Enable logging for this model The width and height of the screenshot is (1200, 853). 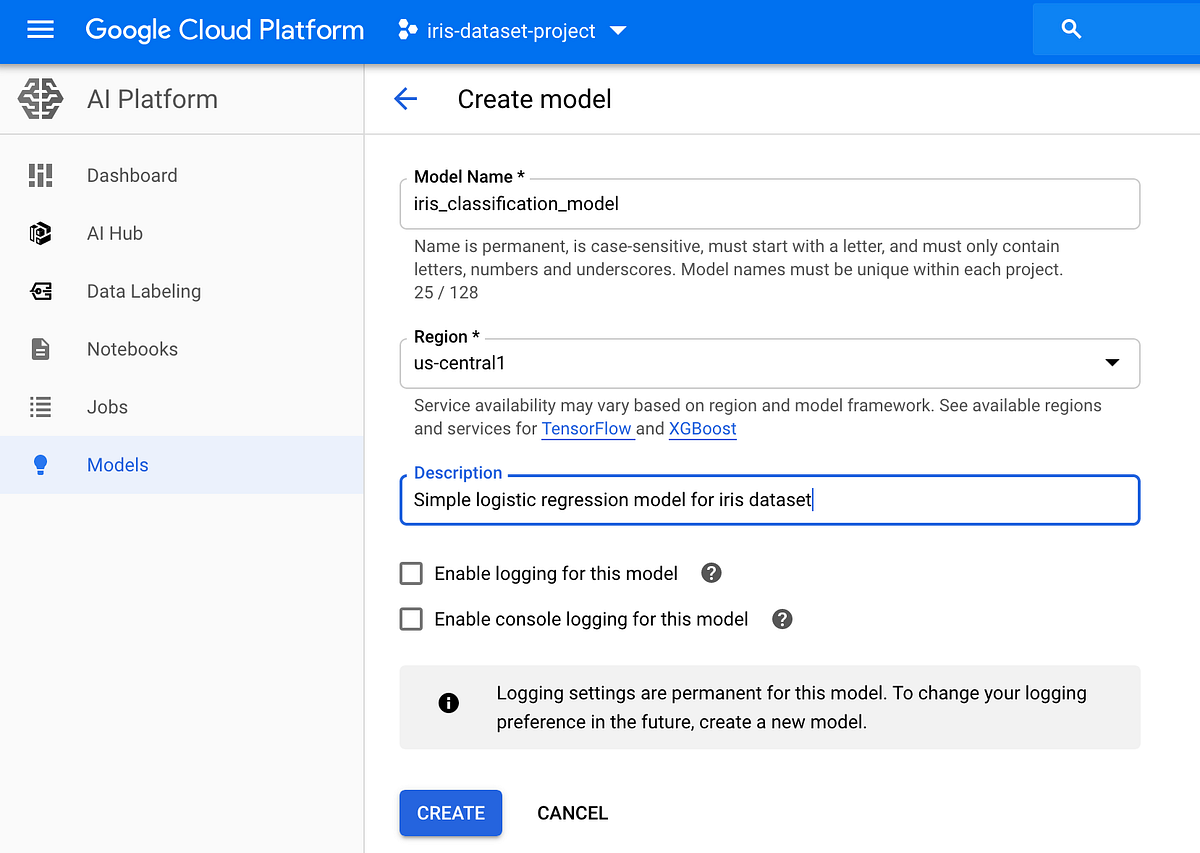coord(411,573)
